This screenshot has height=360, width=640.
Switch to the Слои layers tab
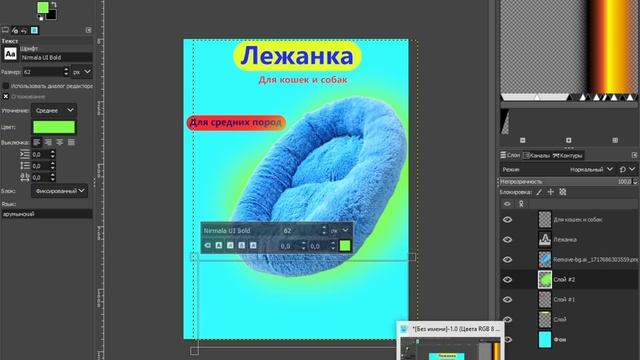point(510,155)
